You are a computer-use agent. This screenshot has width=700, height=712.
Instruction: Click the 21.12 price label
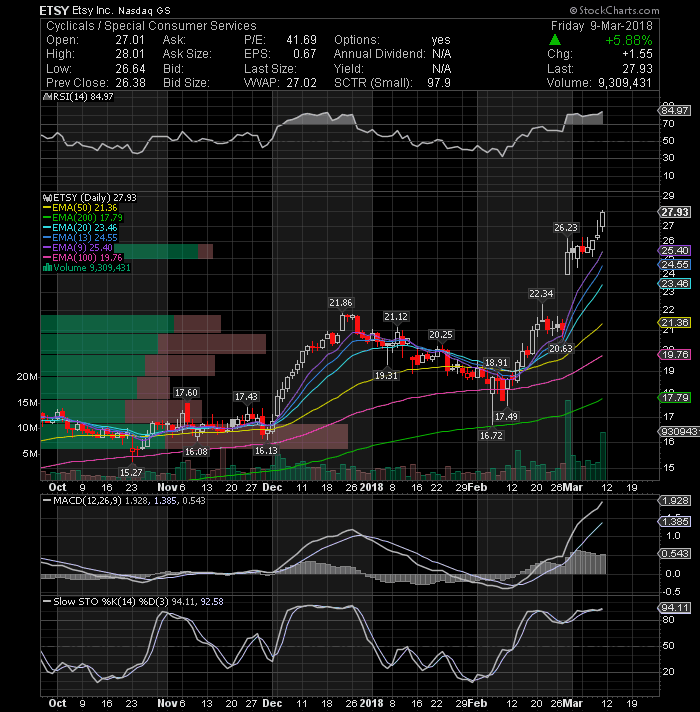click(x=396, y=316)
